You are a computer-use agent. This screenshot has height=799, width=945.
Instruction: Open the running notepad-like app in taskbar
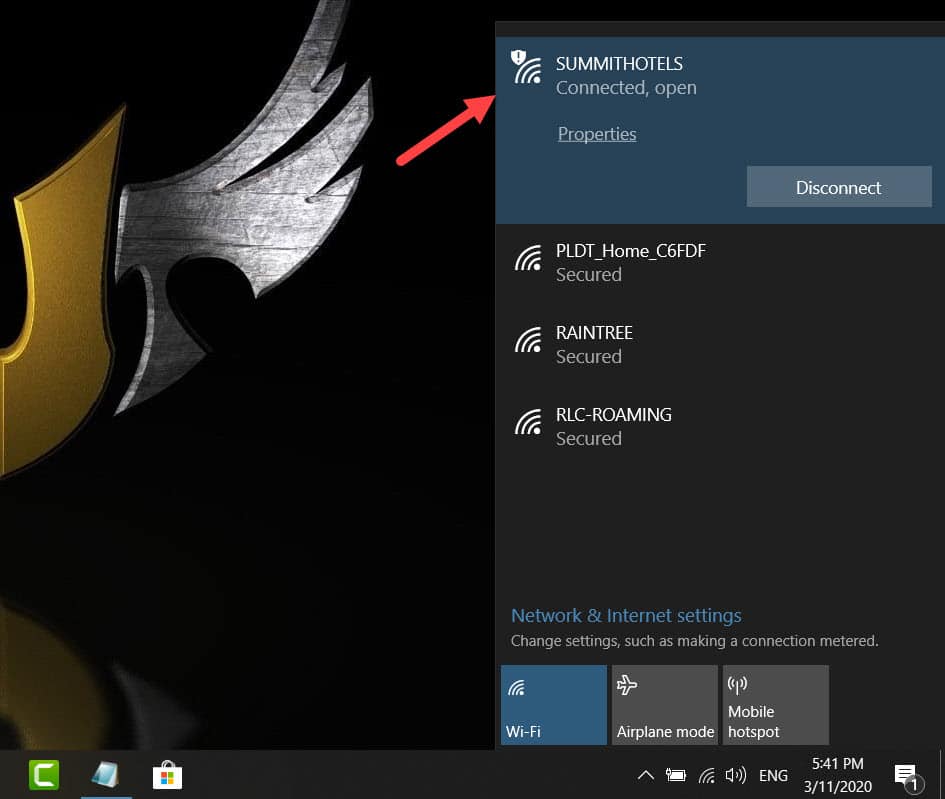point(106,775)
